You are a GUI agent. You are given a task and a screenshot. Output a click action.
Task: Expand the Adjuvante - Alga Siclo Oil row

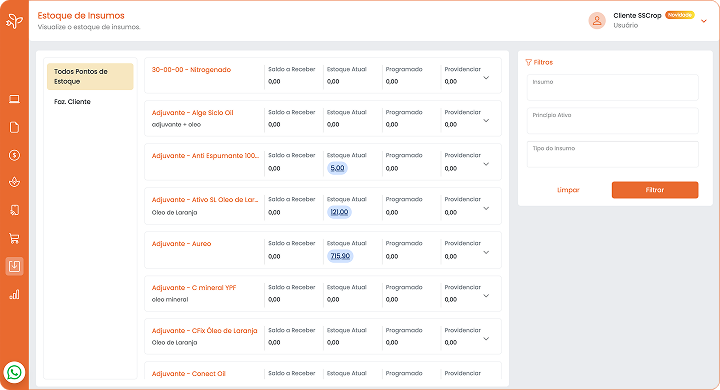tap(486, 120)
